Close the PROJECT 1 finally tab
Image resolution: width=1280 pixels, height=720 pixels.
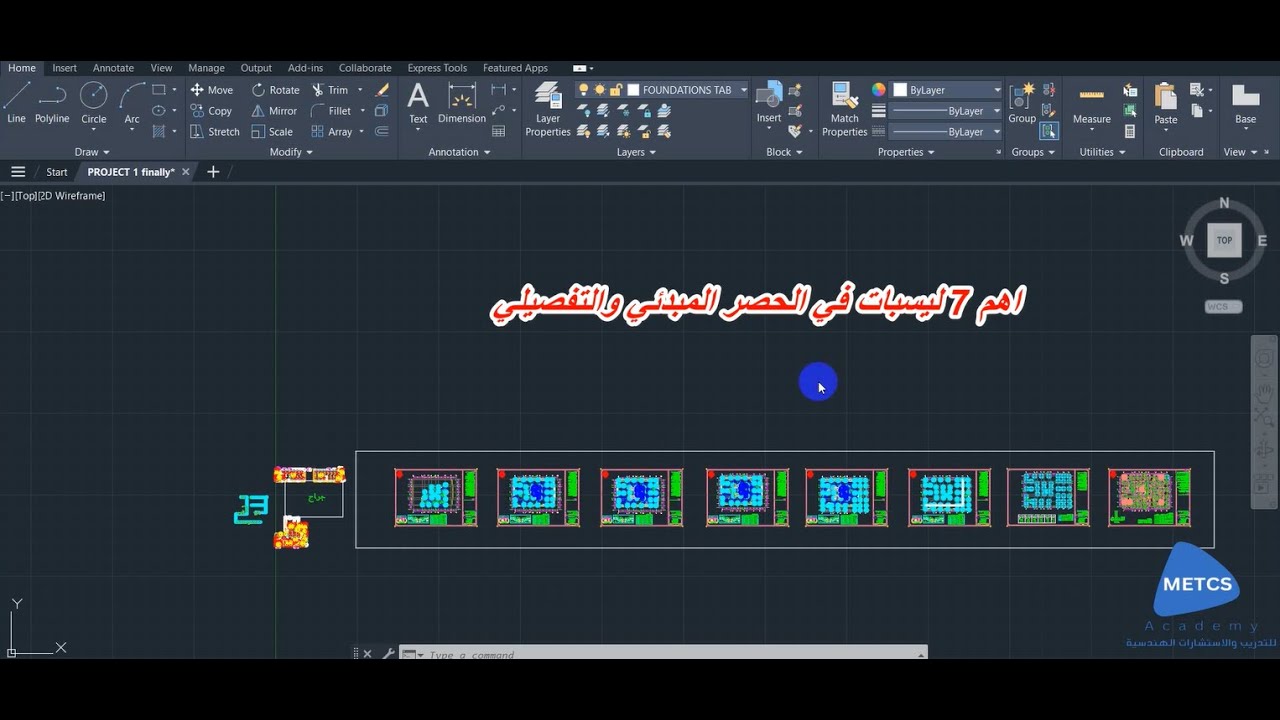(x=188, y=172)
